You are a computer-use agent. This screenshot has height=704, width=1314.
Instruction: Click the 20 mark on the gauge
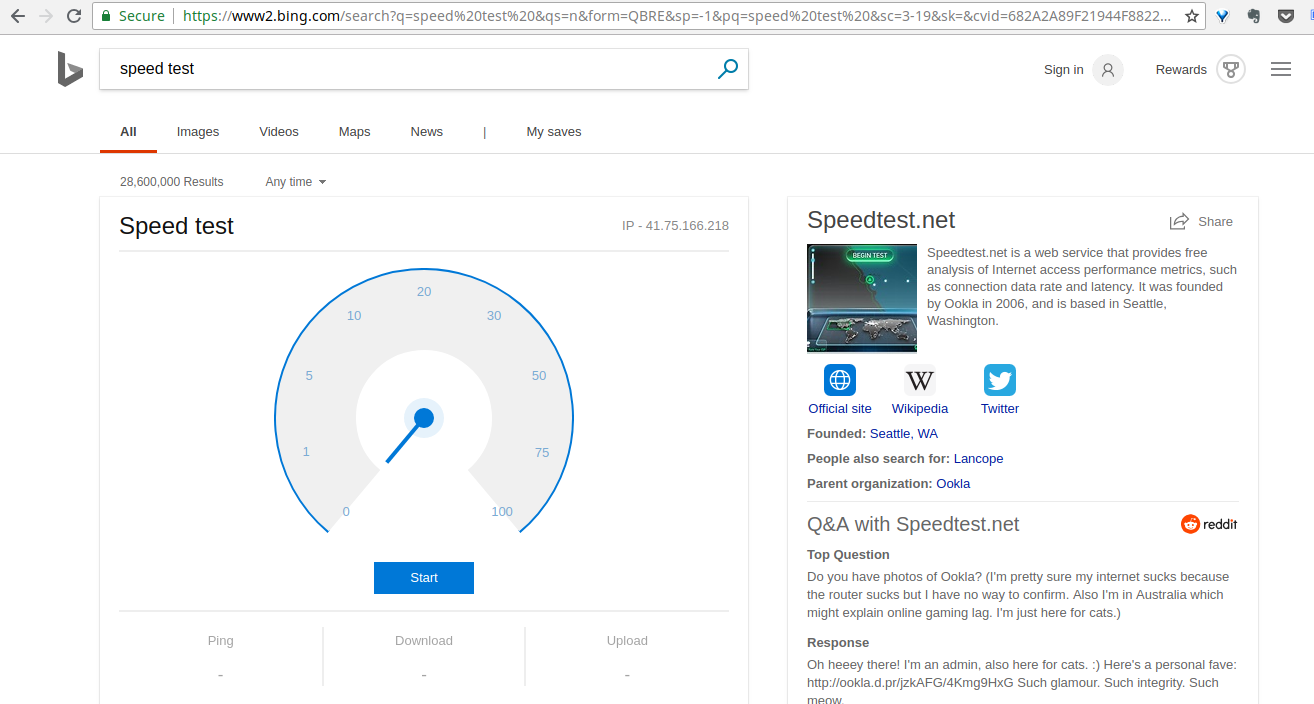[x=424, y=292]
